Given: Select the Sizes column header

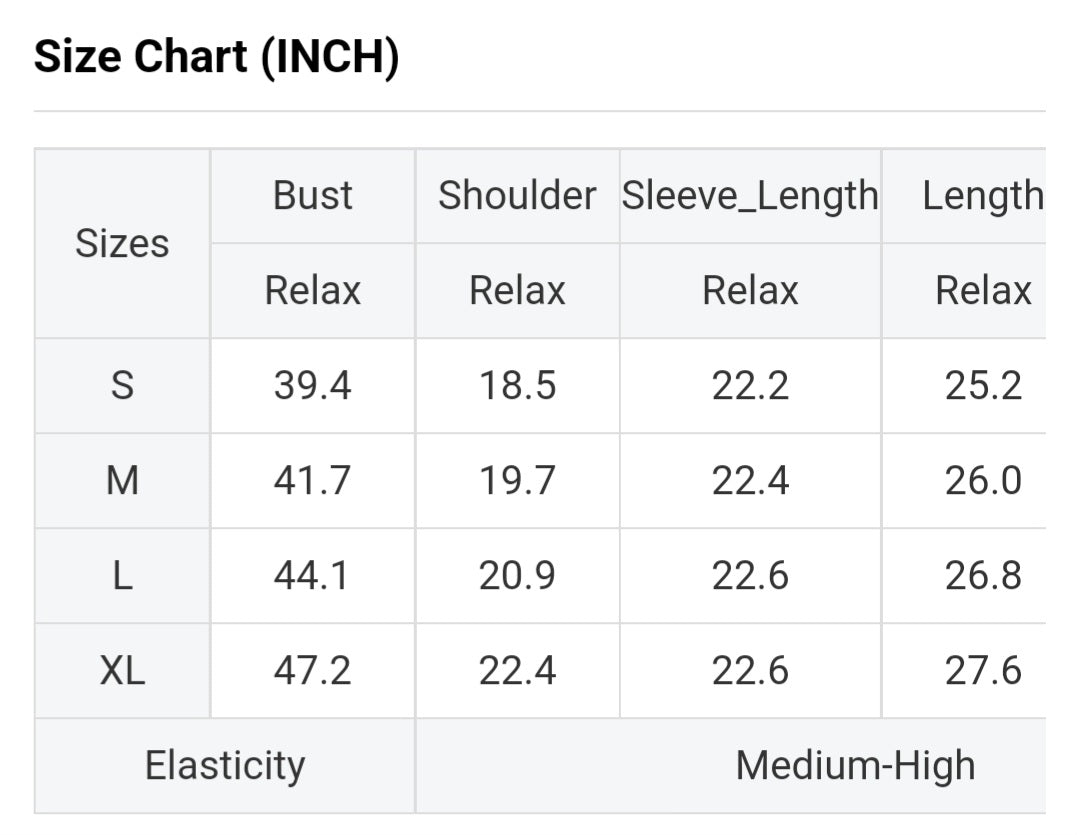Looking at the screenshot, I should pos(122,243).
